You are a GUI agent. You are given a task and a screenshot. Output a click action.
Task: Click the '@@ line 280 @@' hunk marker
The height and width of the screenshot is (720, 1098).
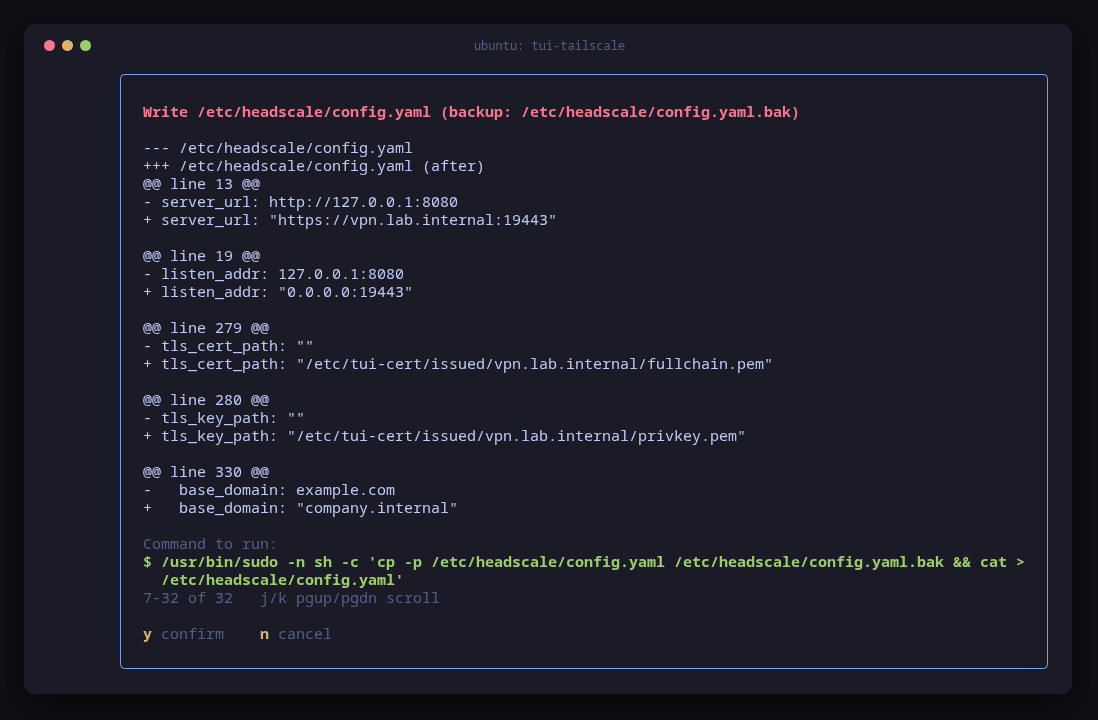click(206, 400)
